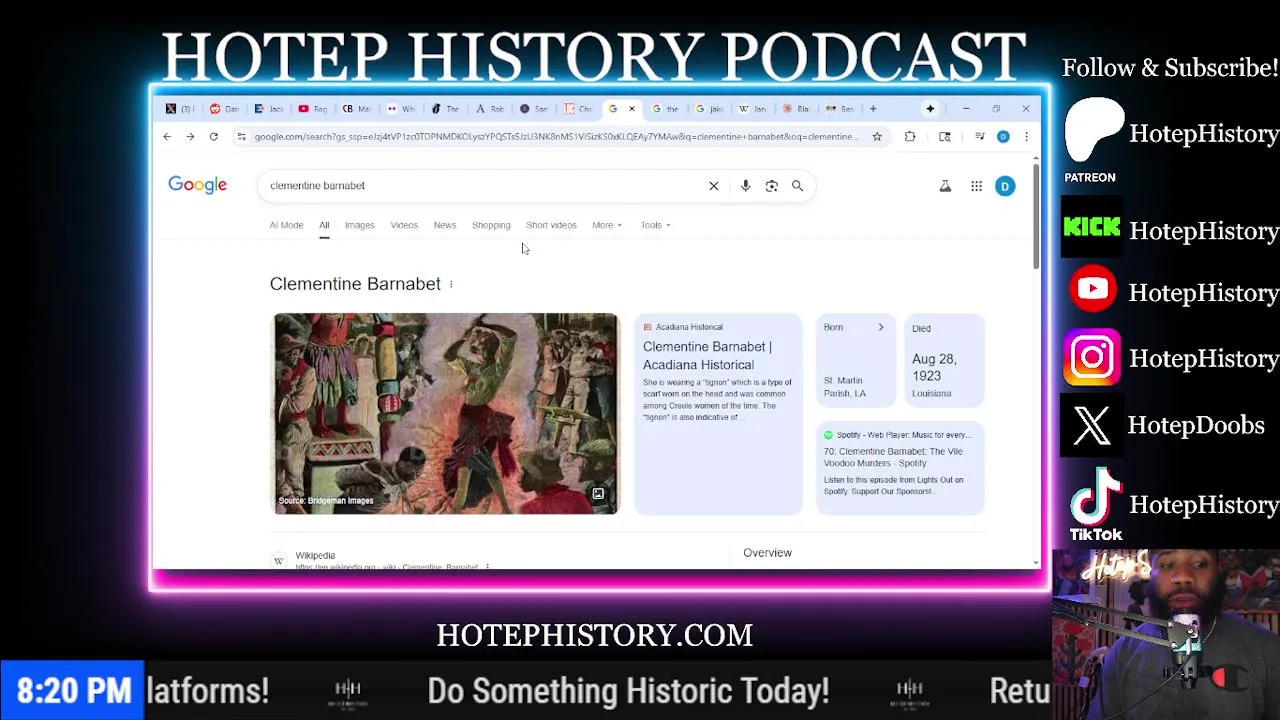
Task: Select the Images search tab
Action: pos(359,225)
